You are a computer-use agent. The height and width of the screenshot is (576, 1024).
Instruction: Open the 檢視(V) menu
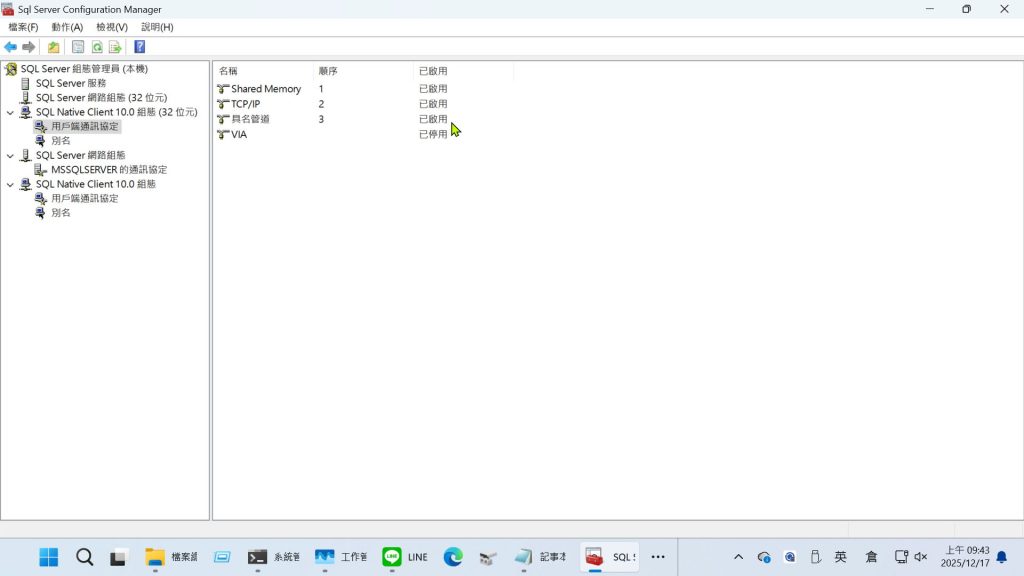pyautogui.click(x=112, y=27)
